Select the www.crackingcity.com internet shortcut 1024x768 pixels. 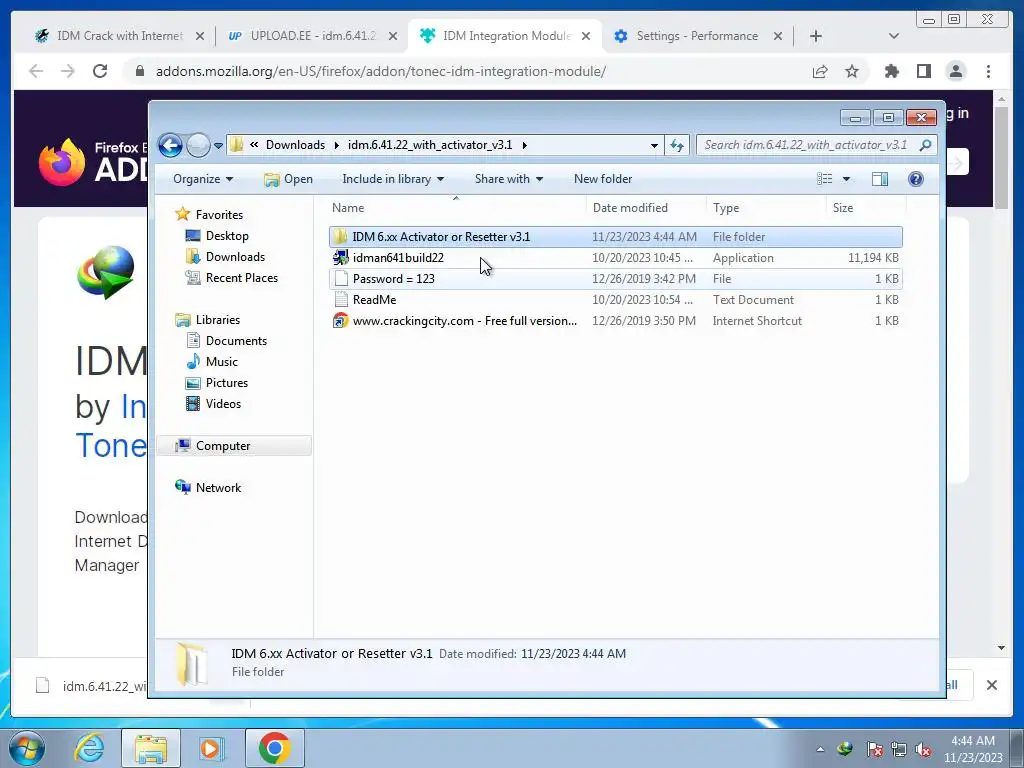coord(616,321)
